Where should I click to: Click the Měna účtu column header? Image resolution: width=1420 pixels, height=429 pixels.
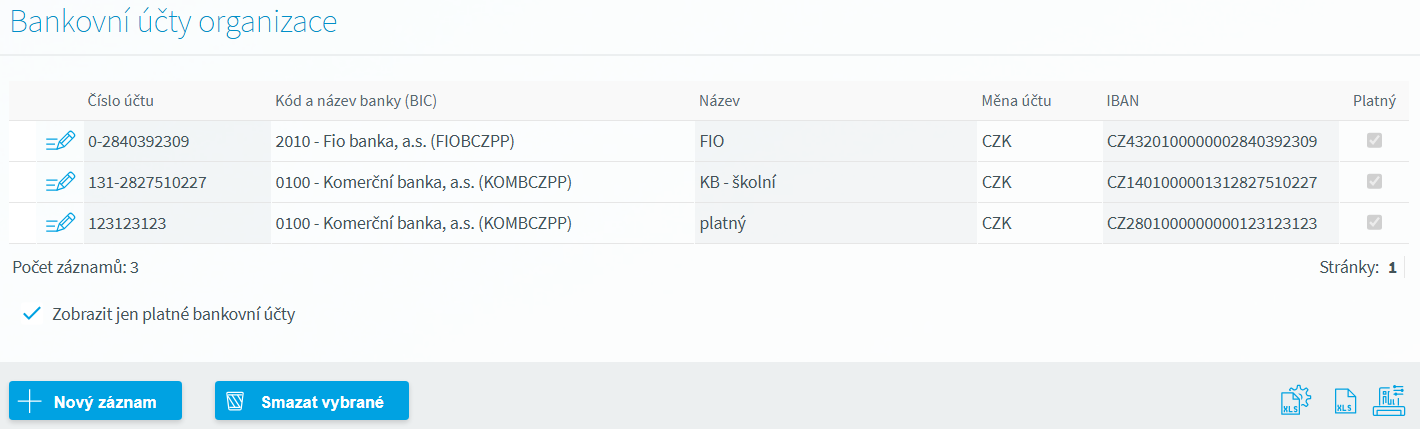(x=1016, y=101)
